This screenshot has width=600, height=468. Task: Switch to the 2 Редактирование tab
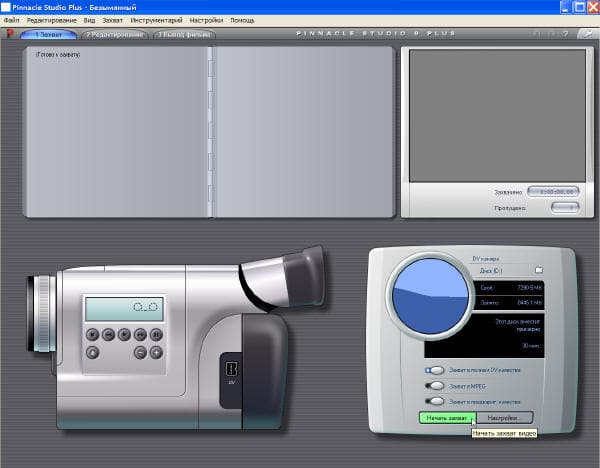115,34
